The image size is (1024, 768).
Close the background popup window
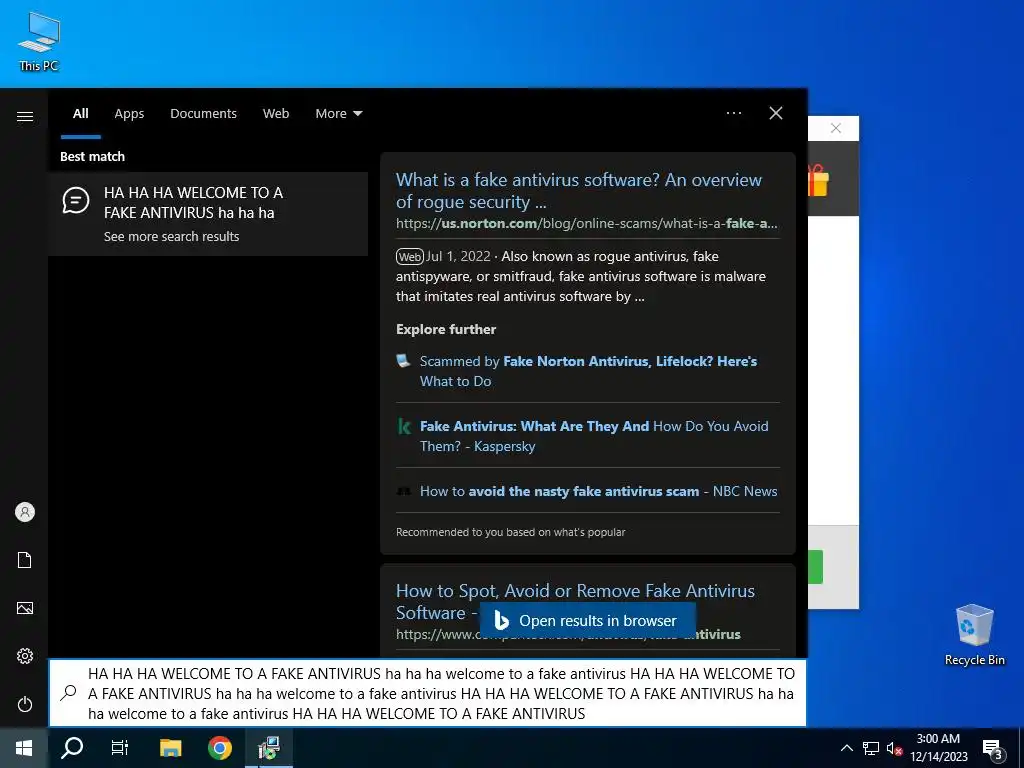[x=836, y=128]
